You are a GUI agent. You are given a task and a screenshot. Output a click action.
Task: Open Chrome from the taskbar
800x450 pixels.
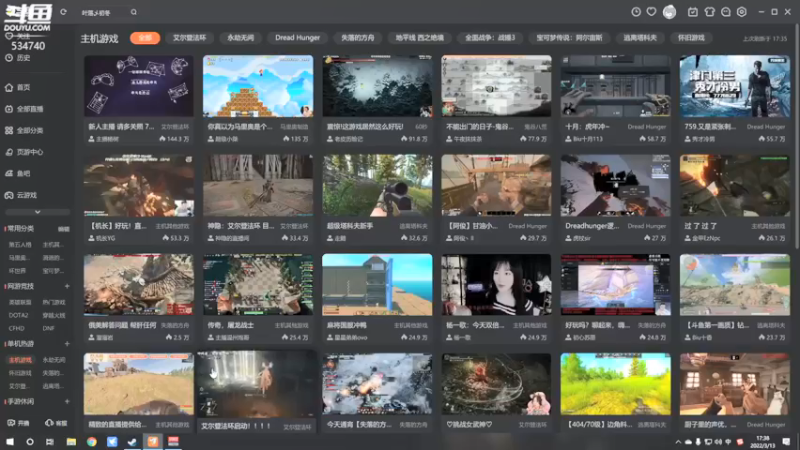click(92, 442)
